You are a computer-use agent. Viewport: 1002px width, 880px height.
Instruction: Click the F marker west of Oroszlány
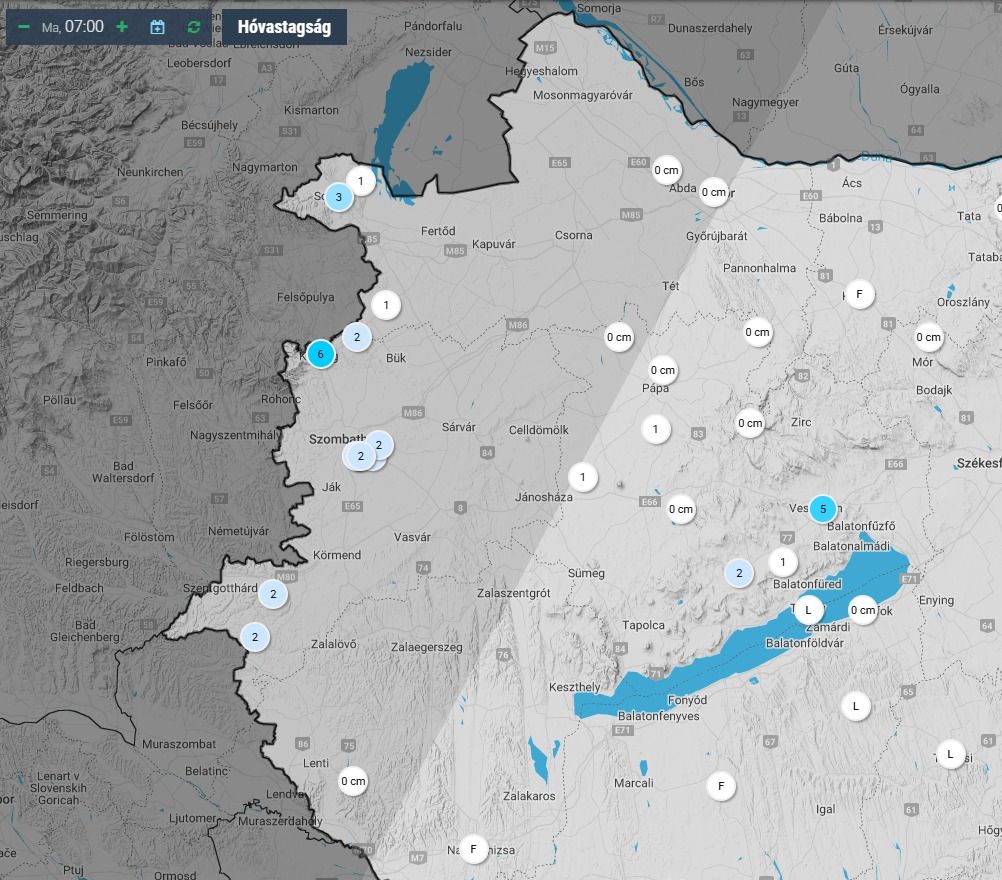(x=859, y=294)
